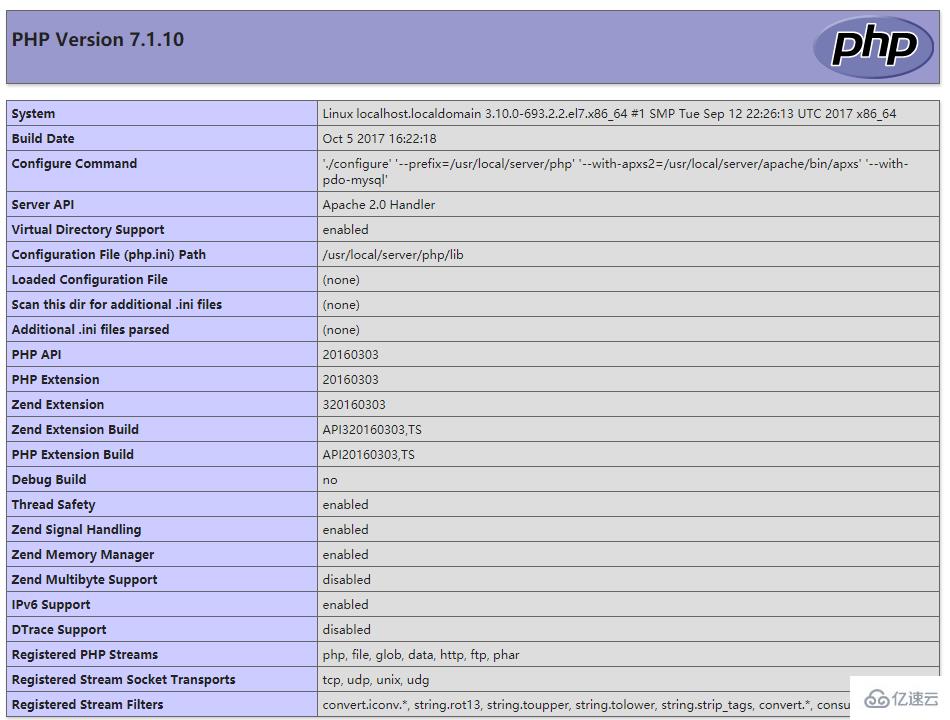Select enabled value for IPv6 Support
Image resolution: width=950 pixels, height=720 pixels.
click(345, 604)
